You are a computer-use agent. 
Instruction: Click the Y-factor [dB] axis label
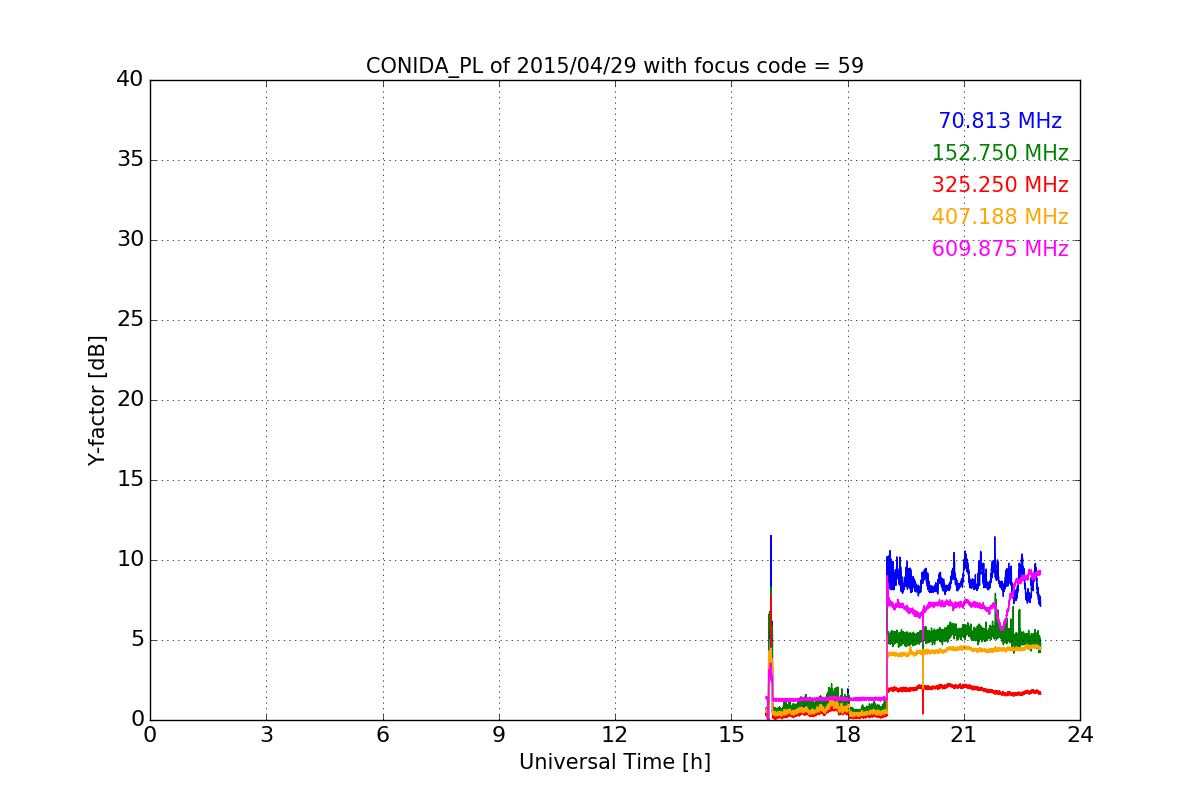coord(97,400)
